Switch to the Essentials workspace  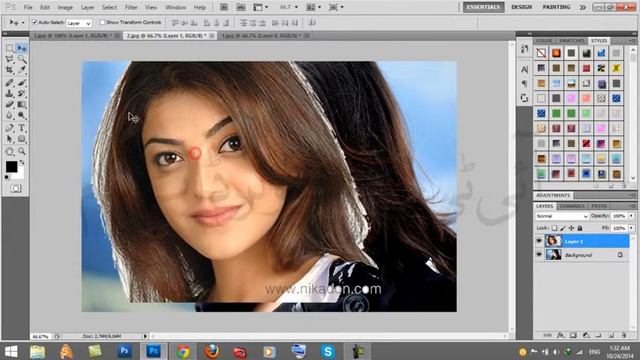point(483,7)
